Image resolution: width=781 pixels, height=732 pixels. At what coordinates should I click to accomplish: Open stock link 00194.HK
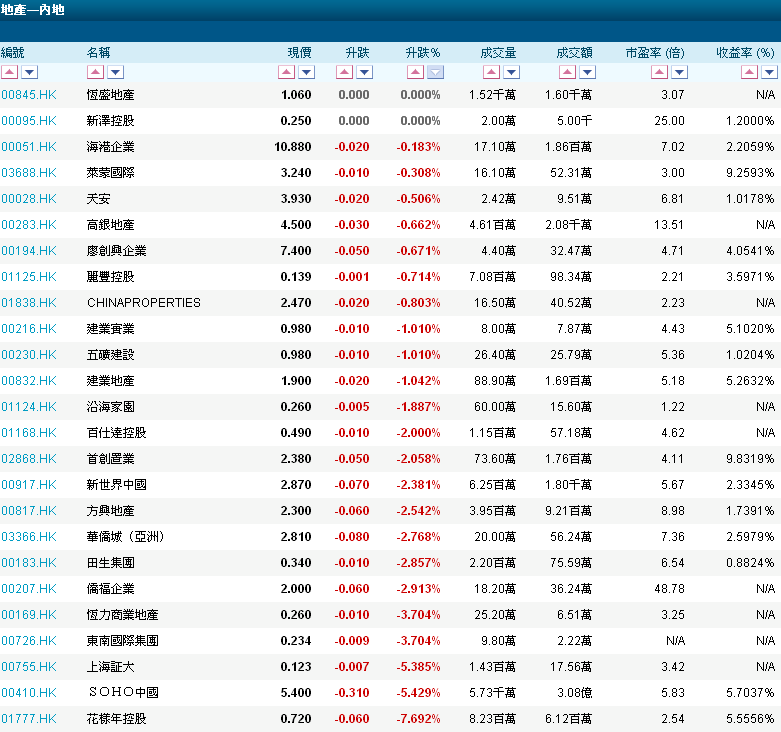(x=29, y=250)
